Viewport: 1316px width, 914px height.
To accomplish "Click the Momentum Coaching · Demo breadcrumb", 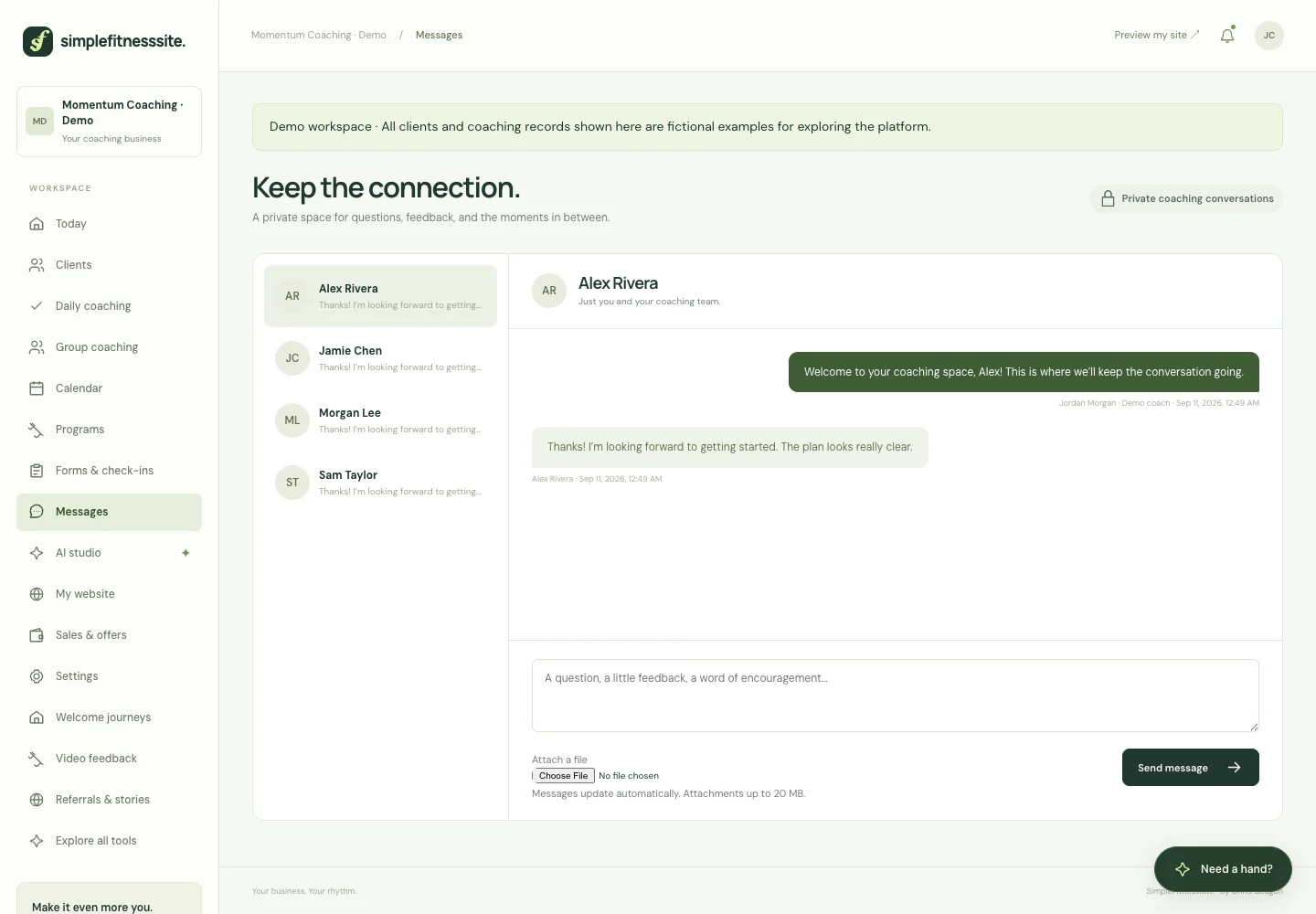I will coord(319,36).
